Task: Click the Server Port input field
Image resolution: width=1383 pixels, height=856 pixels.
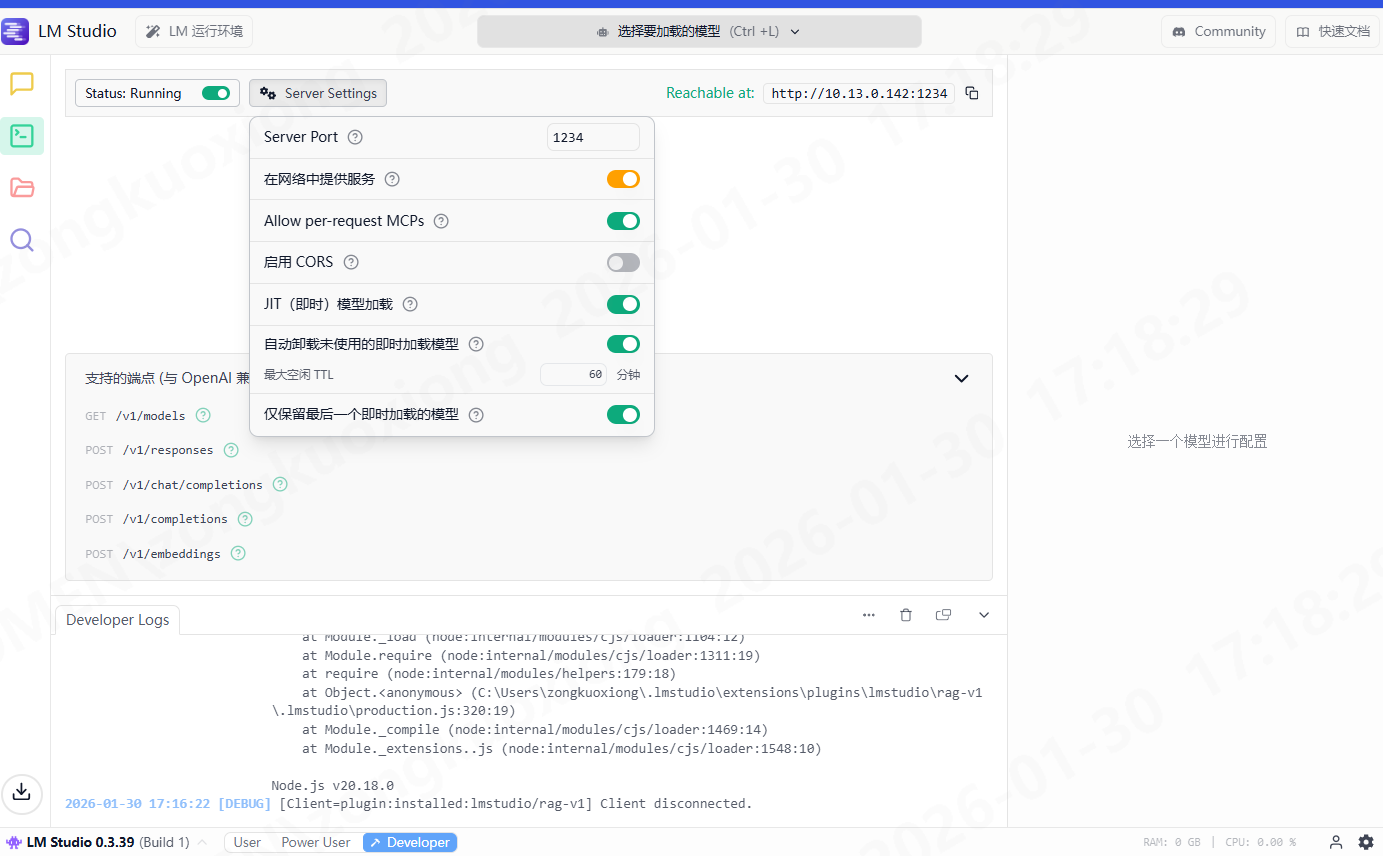Action: [593, 137]
